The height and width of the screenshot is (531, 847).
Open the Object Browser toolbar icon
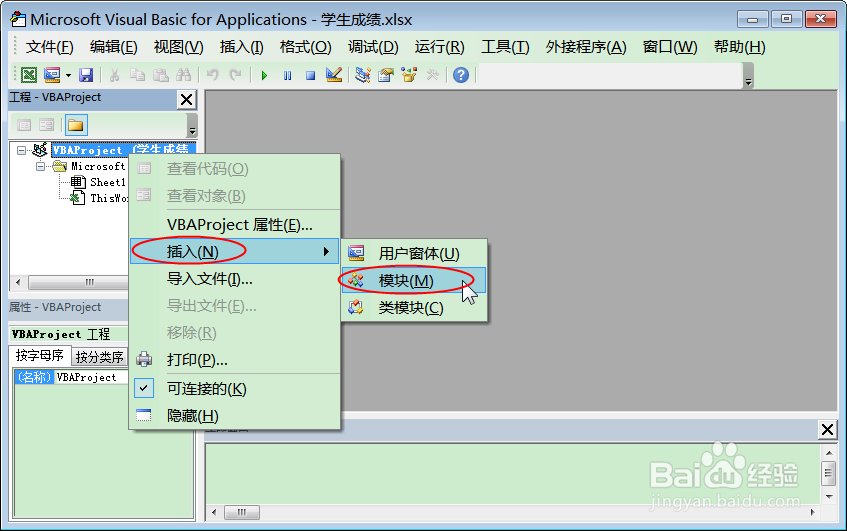click(x=409, y=75)
